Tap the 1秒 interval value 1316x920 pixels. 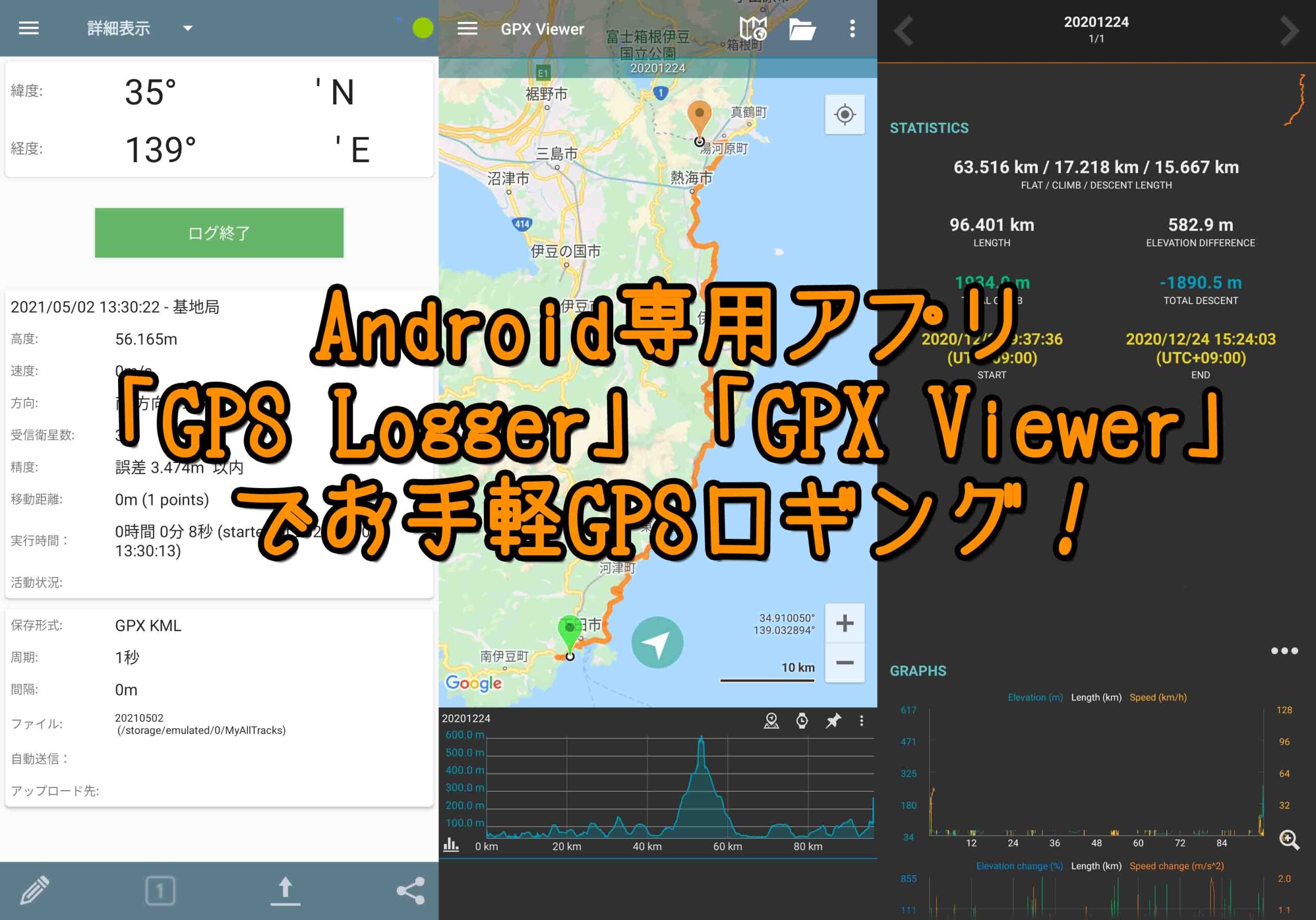point(126,657)
